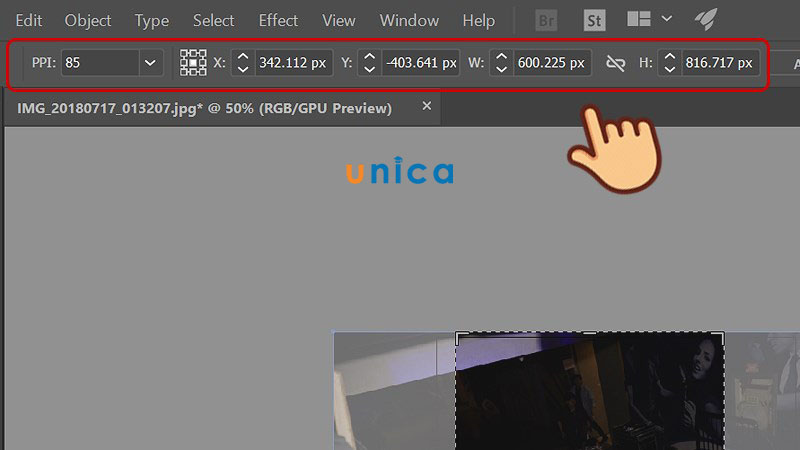Click the Reference Point grid icon
The height and width of the screenshot is (450, 800).
pos(193,63)
